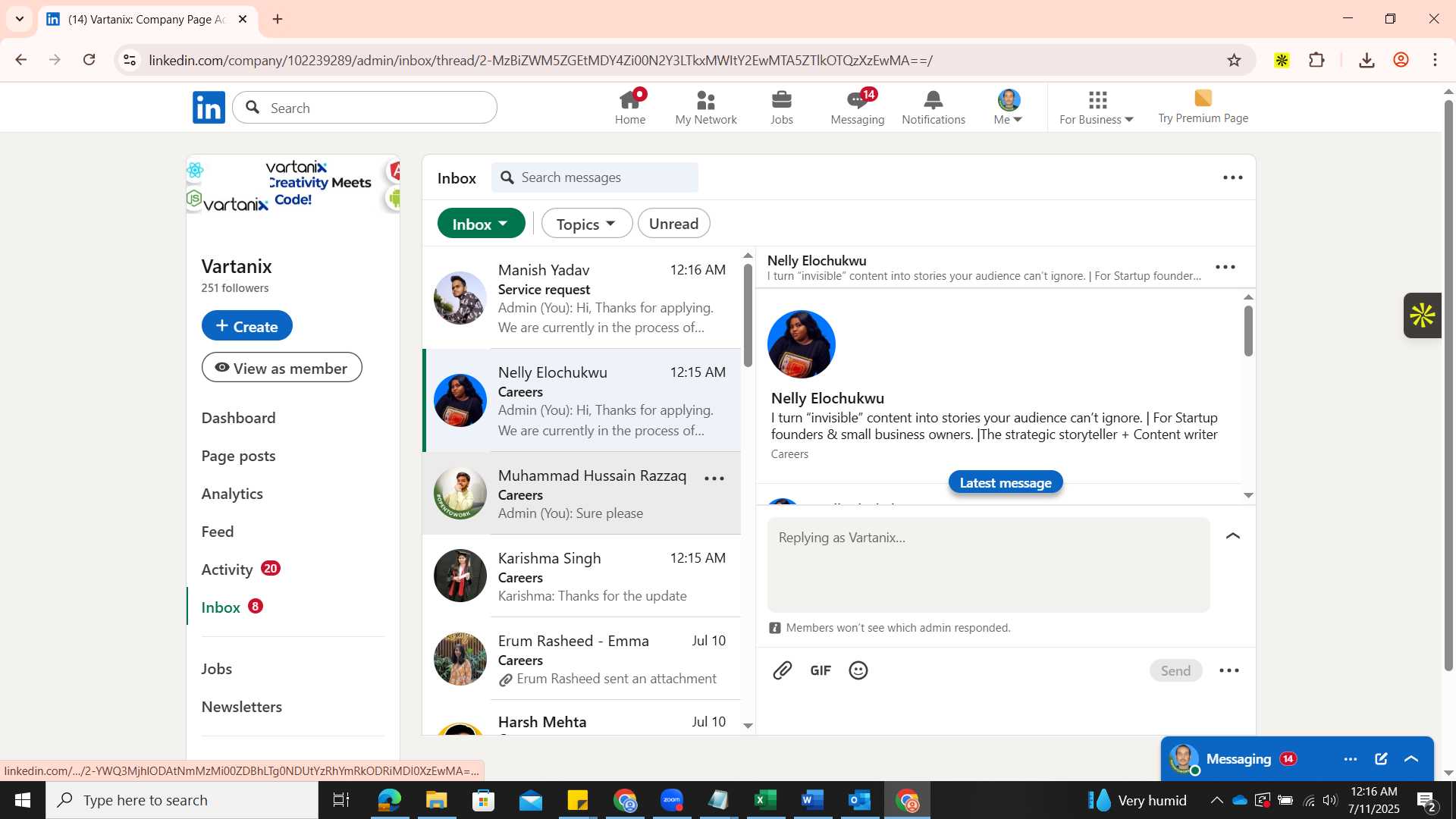This screenshot has height=819, width=1456.
Task: Expand the Me profile menu
Action: tap(1009, 107)
